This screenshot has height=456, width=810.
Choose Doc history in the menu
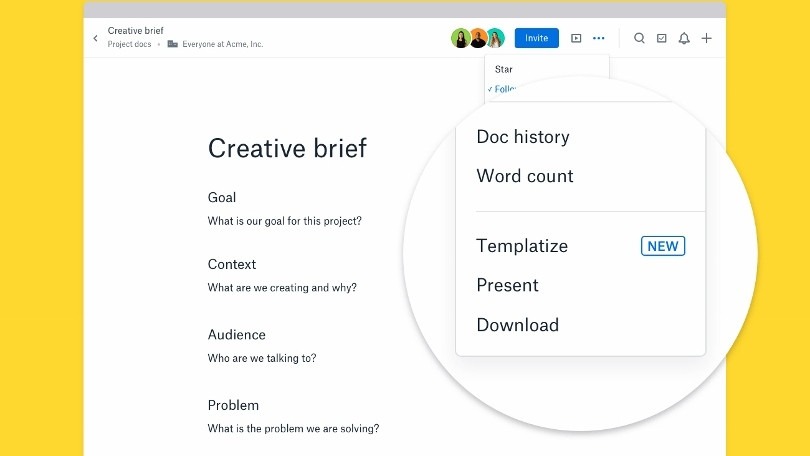pos(523,137)
